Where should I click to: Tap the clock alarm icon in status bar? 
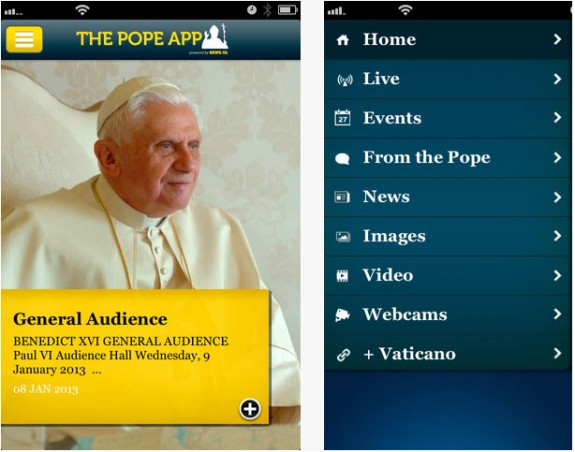pos(252,10)
